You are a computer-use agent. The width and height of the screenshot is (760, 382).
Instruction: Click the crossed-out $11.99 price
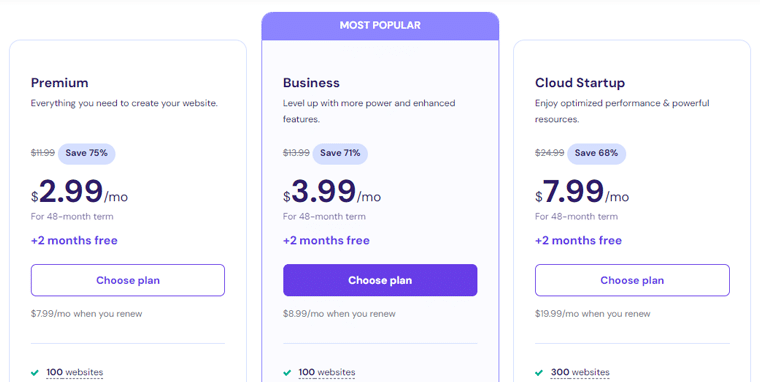tap(43, 153)
